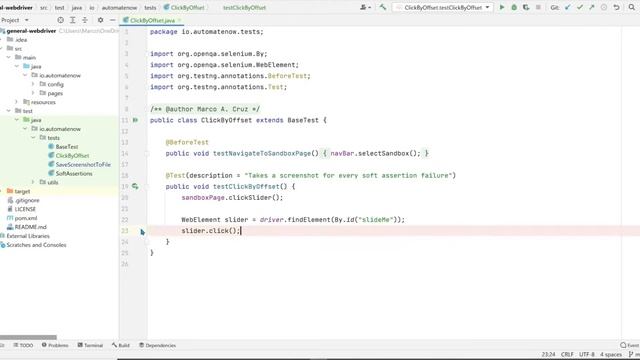This screenshot has height=360, width=640.
Task: Click the Stop square icon
Action: pyautogui.click(x=538, y=7)
